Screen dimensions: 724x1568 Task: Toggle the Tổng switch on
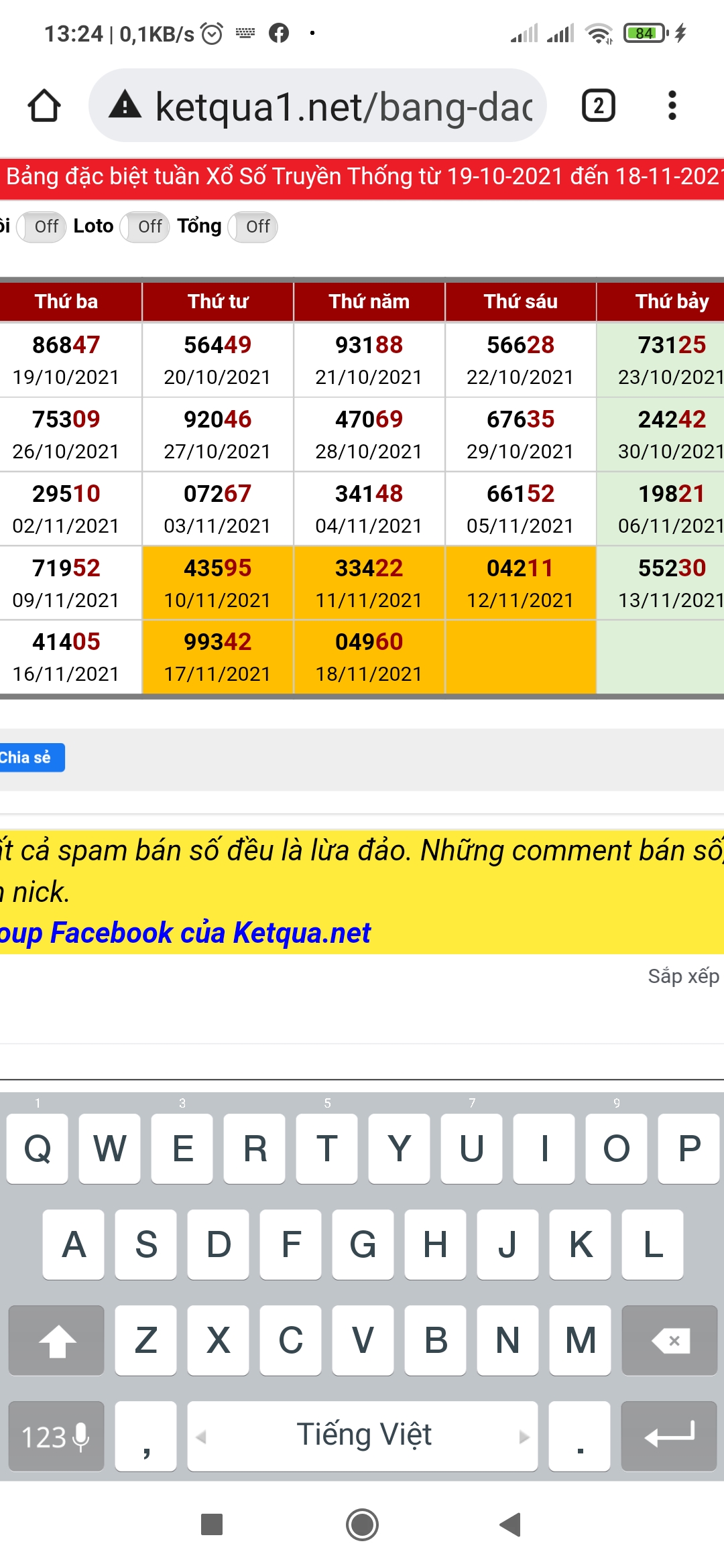pyautogui.click(x=253, y=226)
